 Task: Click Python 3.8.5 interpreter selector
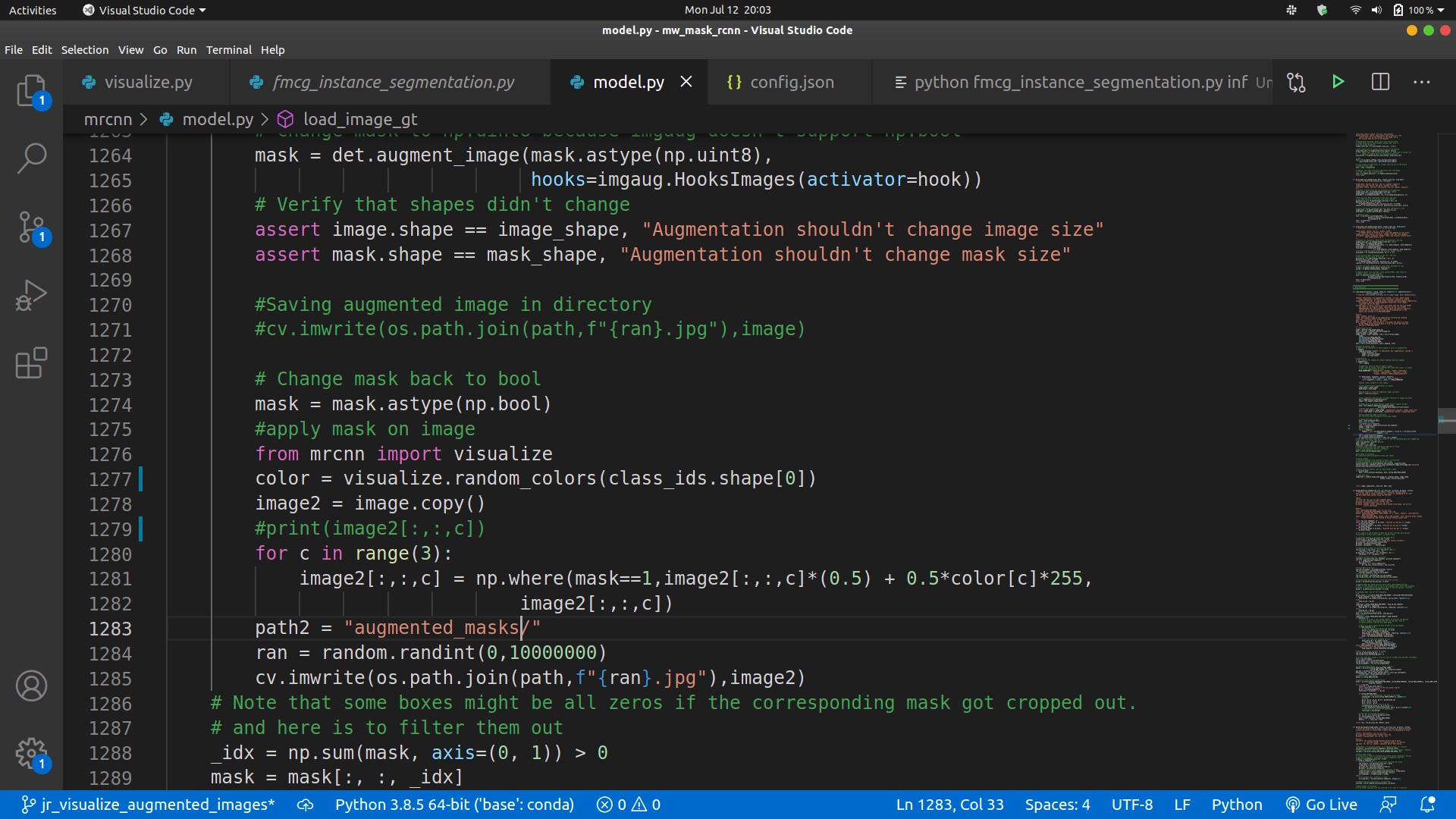point(454,805)
